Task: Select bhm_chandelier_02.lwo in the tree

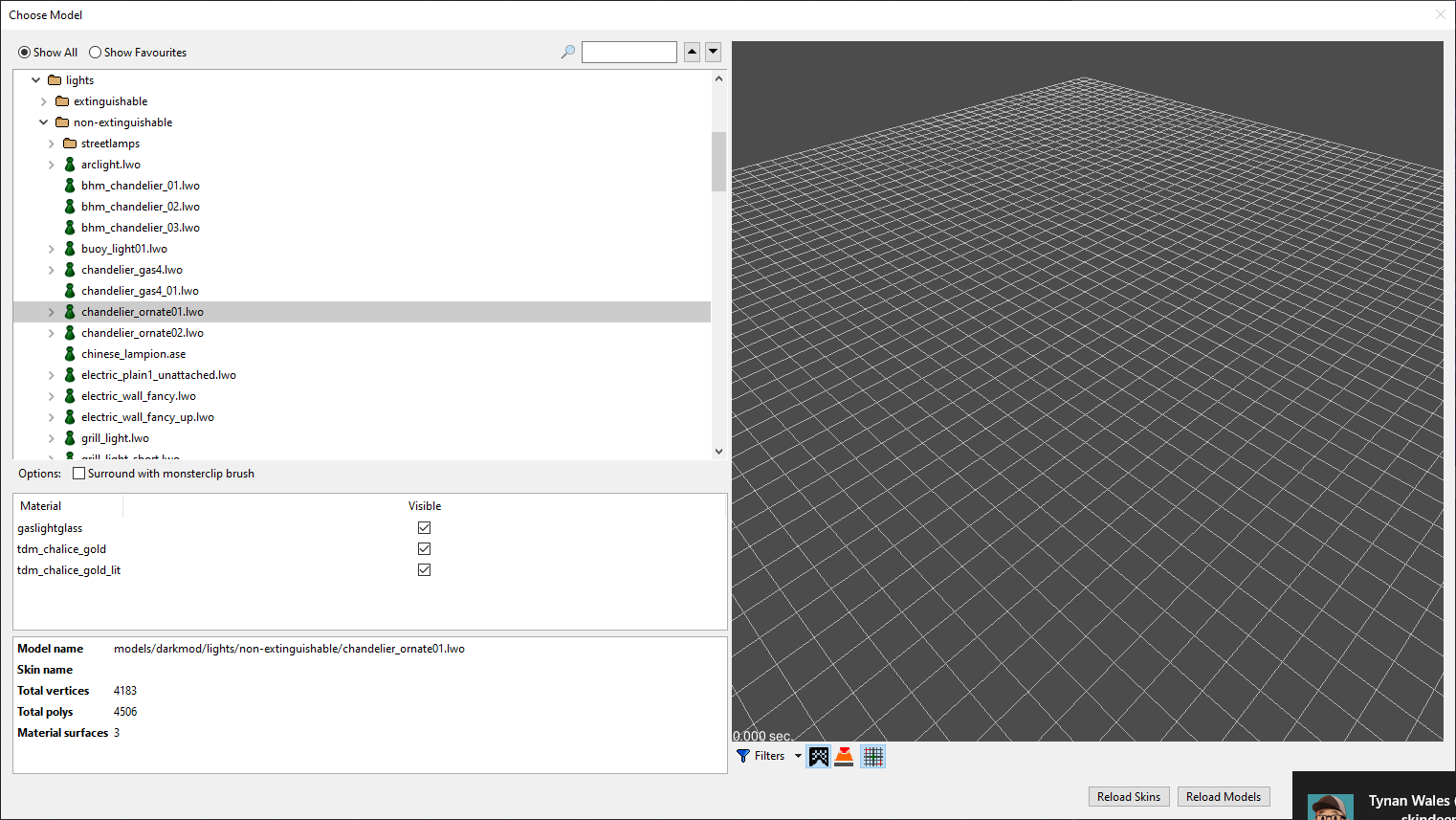Action: (140, 207)
